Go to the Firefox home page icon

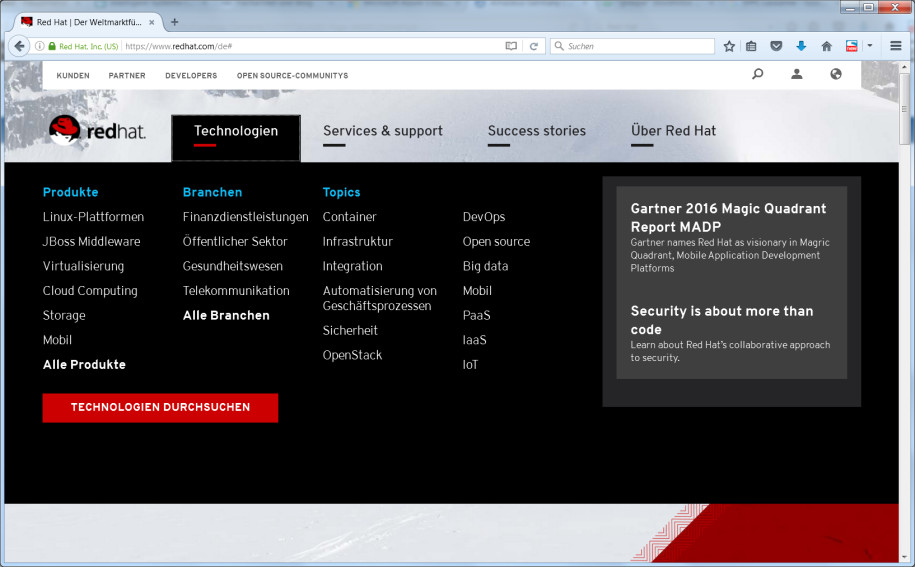826,46
